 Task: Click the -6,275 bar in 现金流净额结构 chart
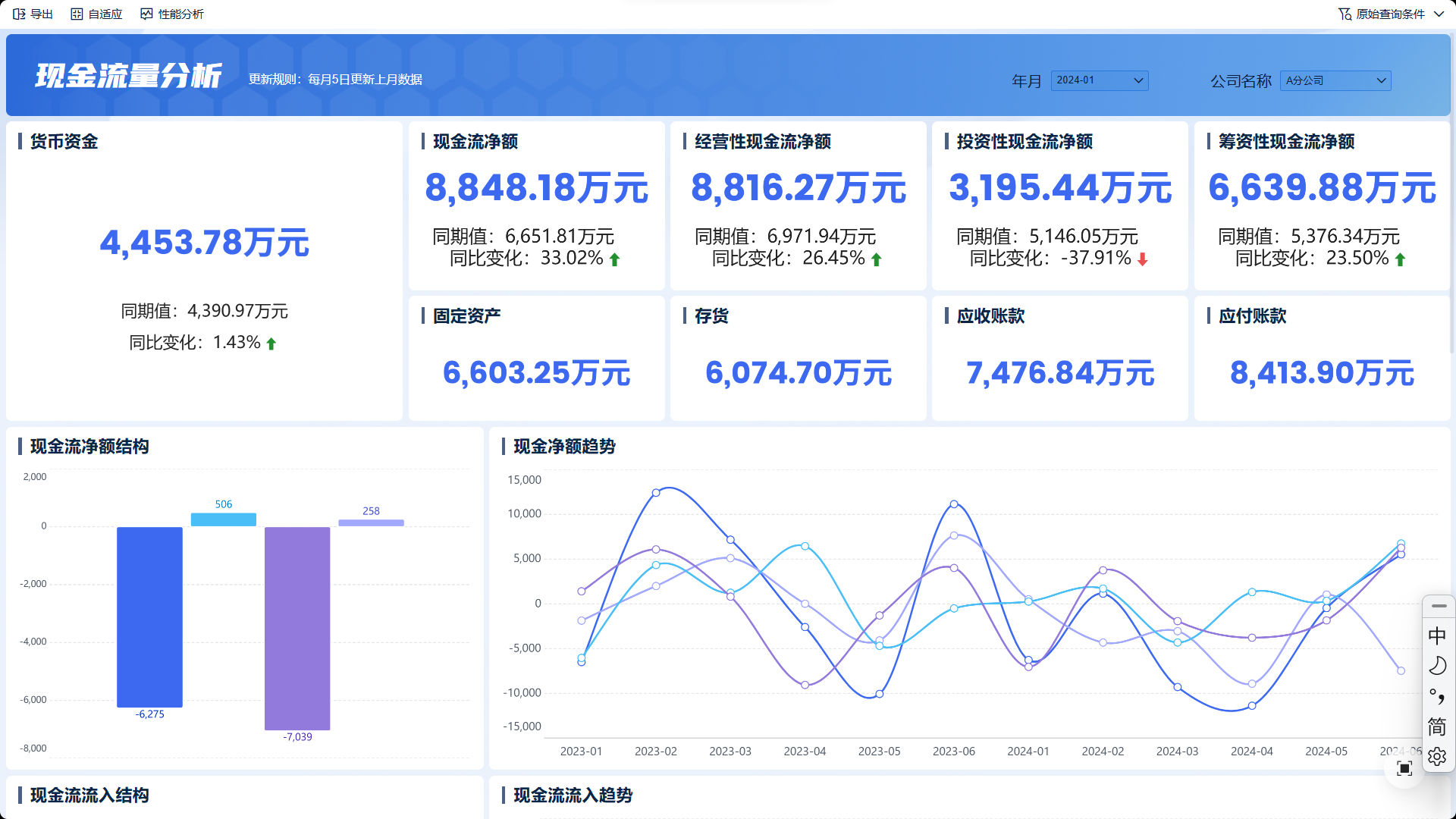pyautogui.click(x=149, y=618)
